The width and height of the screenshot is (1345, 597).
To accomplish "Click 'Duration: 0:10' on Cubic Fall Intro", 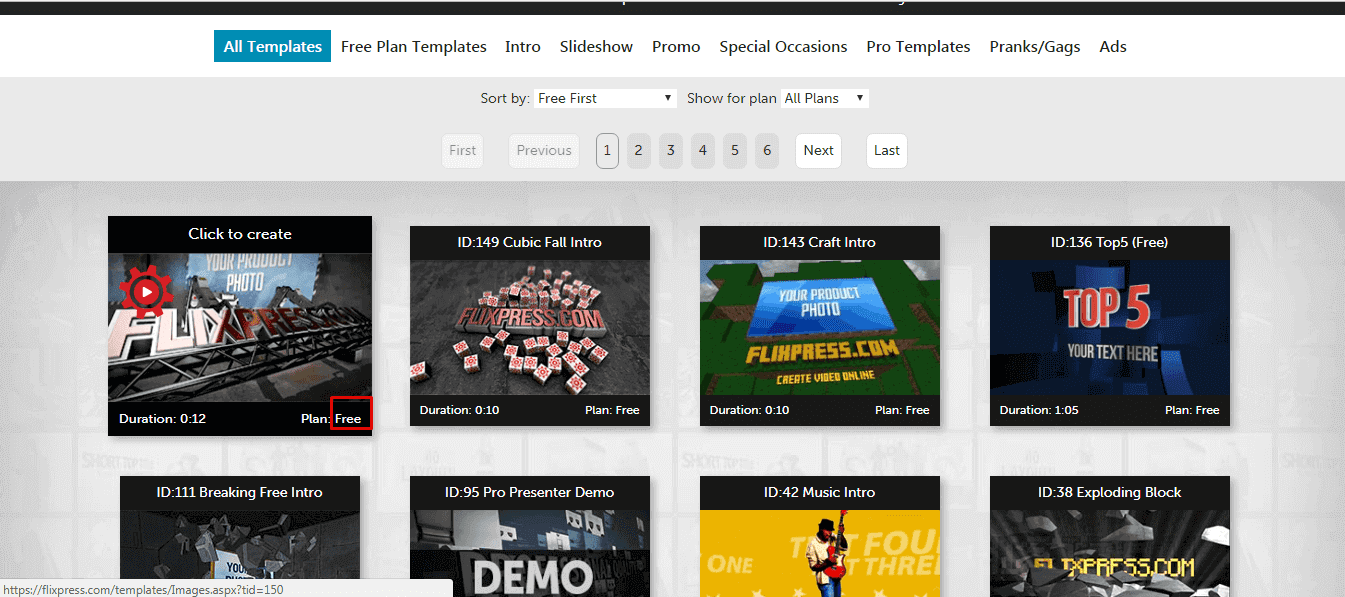I will (x=459, y=410).
